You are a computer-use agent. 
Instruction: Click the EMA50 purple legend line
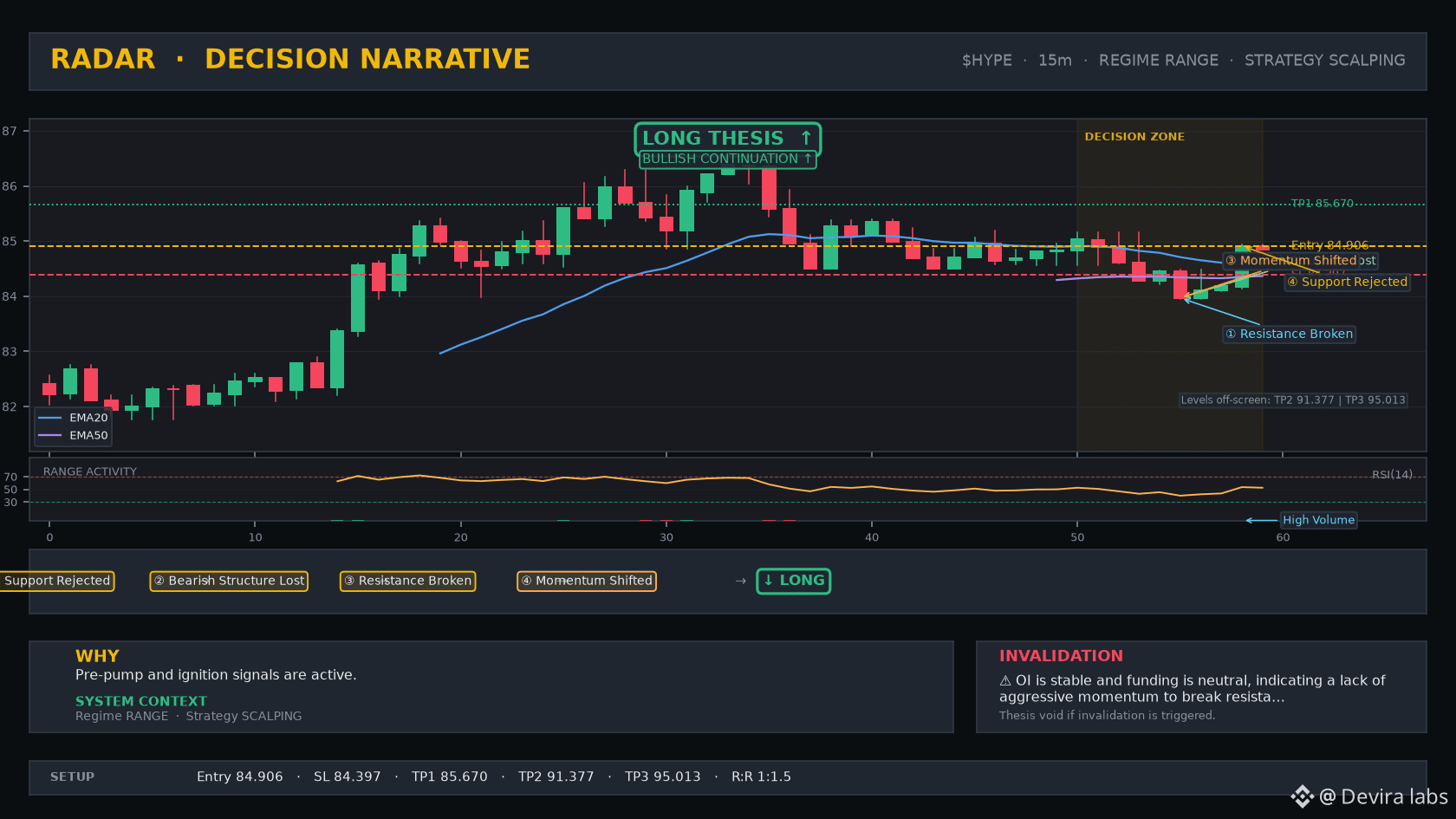[x=50, y=435]
